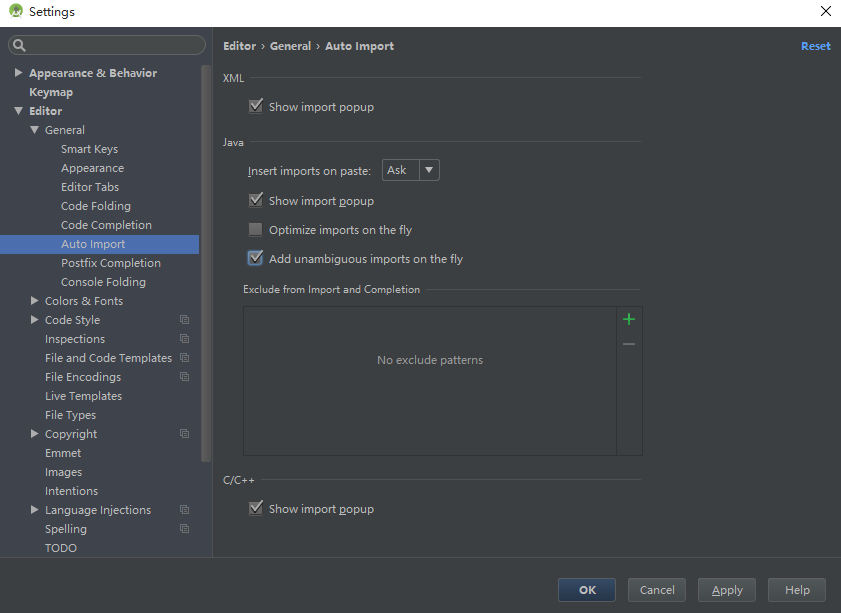The width and height of the screenshot is (841, 613).
Task: Enable Optimize imports on the fly
Action: point(256,230)
